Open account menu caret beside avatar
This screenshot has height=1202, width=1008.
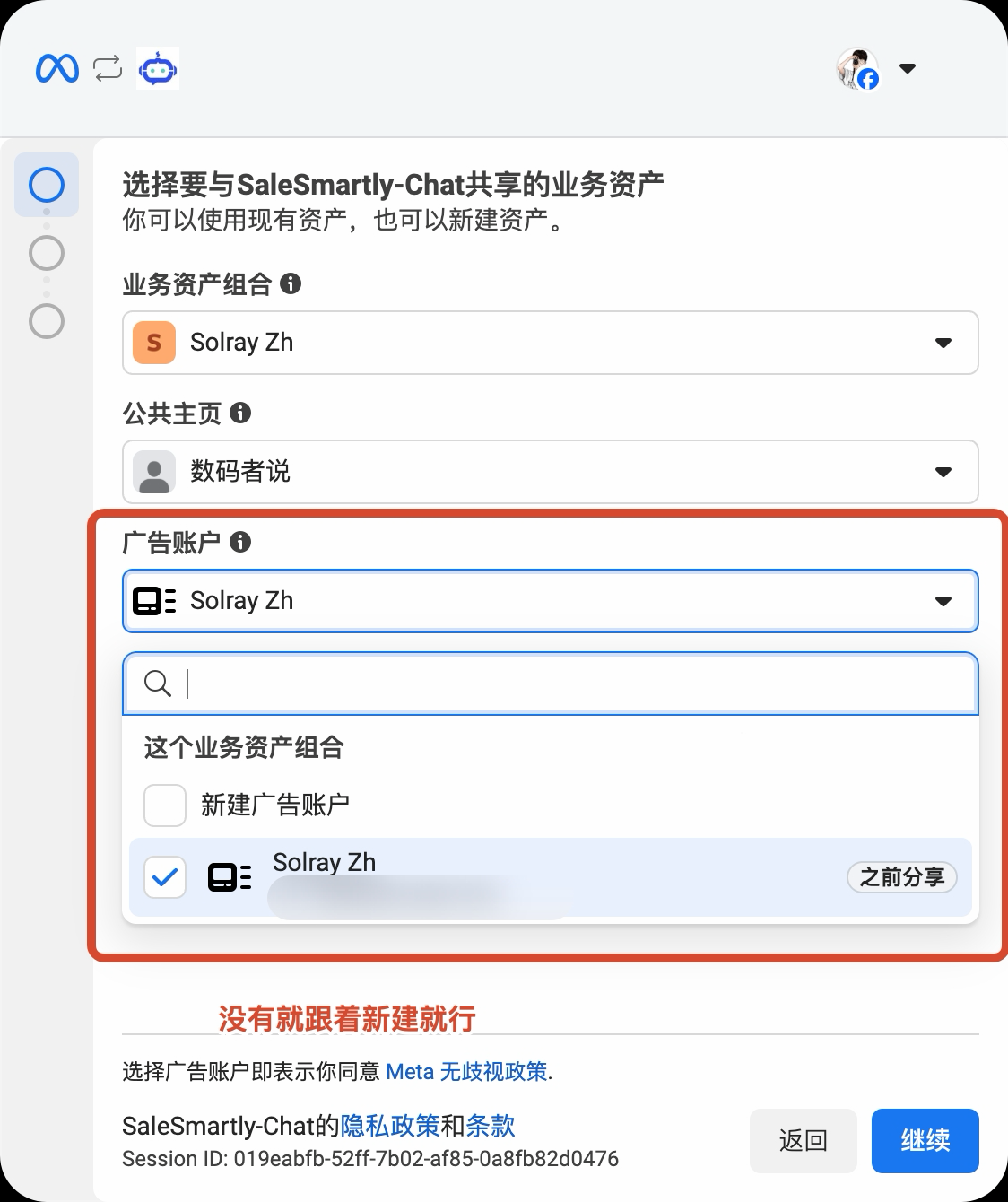[x=908, y=68]
